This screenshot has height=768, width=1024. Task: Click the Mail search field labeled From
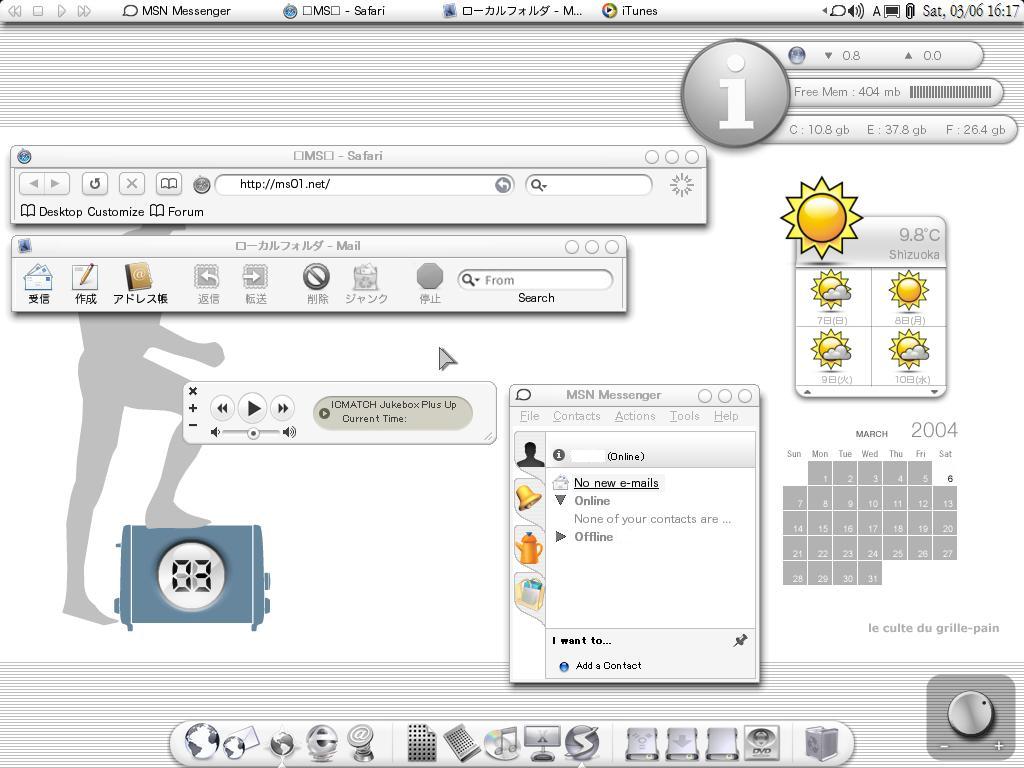tap(536, 280)
